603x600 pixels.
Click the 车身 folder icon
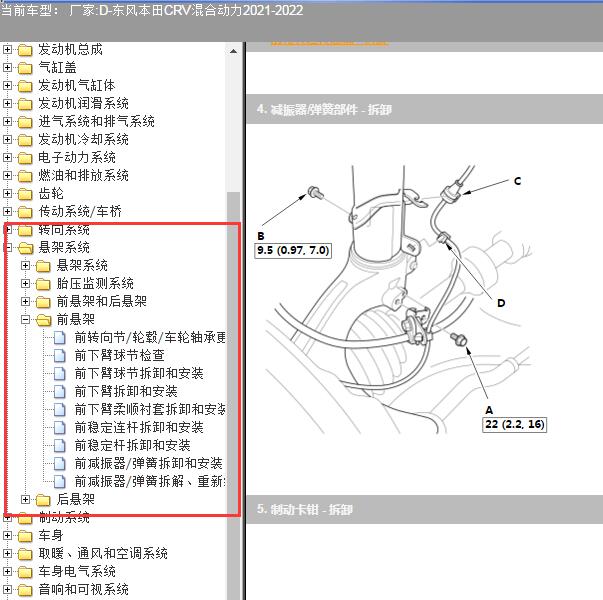click(25, 536)
